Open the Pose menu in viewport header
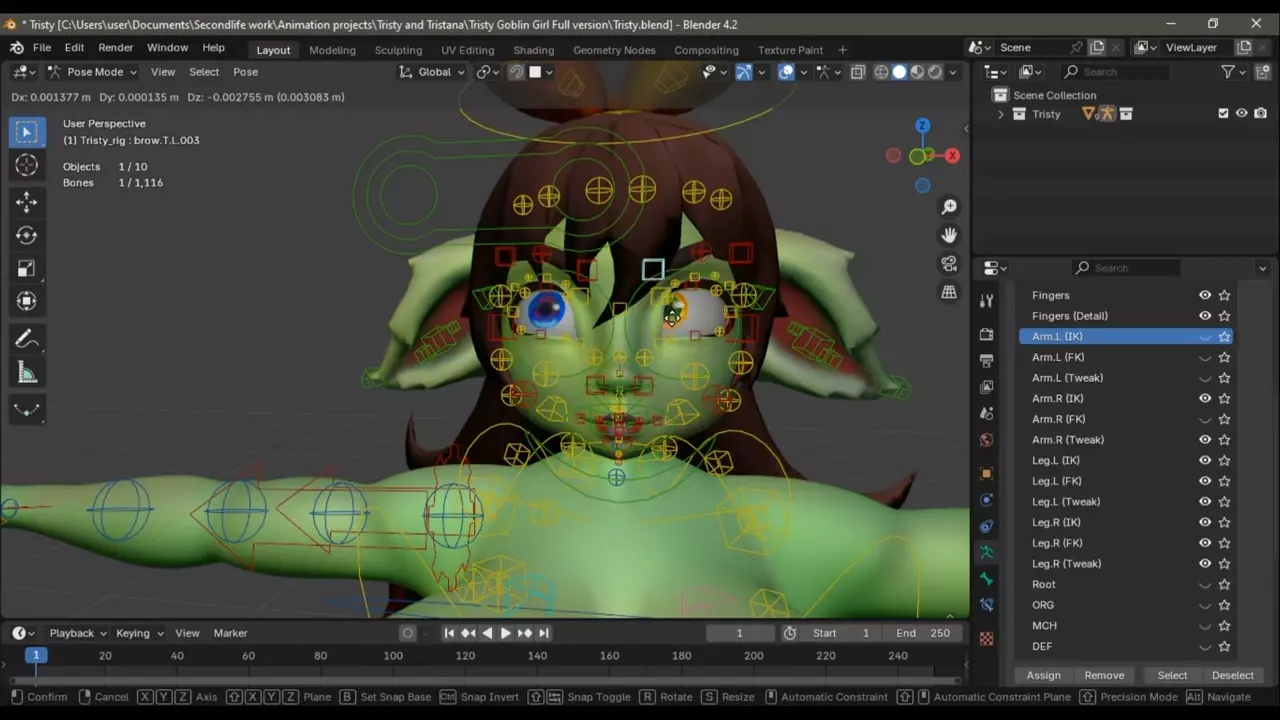 pyautogui.click(x=245, y=72)
